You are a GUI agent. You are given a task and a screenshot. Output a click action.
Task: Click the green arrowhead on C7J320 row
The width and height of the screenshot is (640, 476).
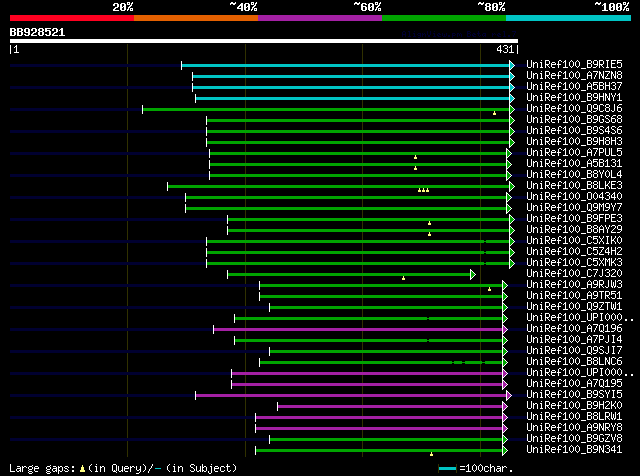tap(473, 274)
